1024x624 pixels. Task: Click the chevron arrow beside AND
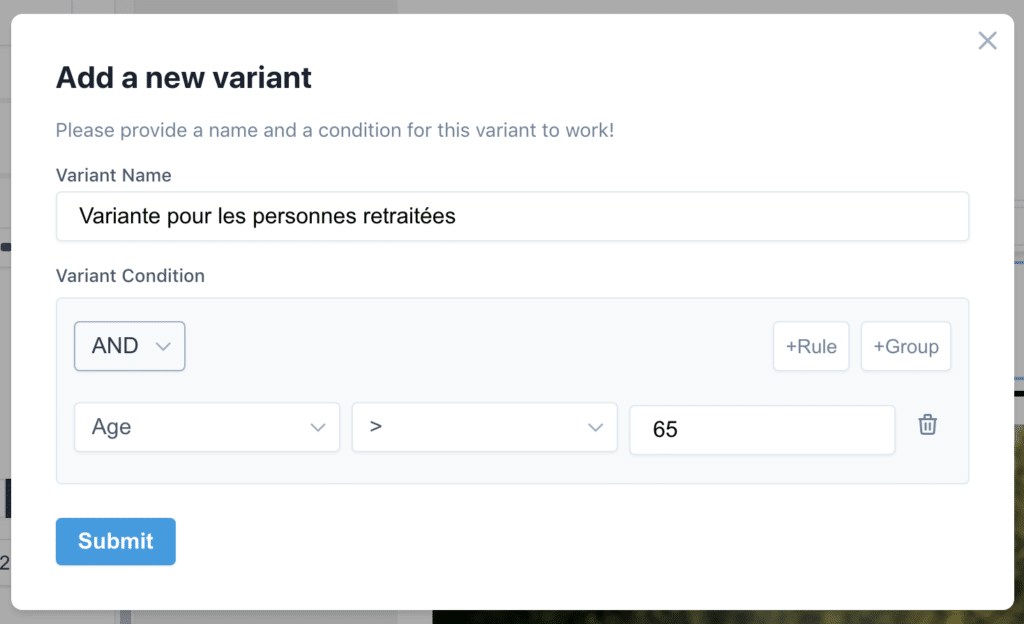[x=163, y=347]
